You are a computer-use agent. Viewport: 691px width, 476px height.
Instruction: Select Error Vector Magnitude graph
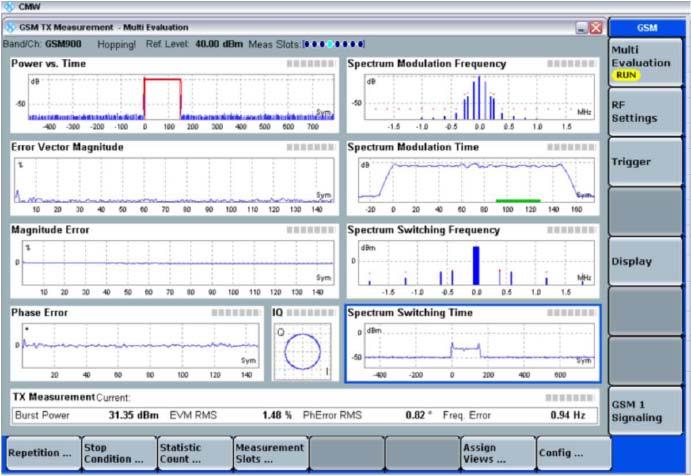click(x=175, y=178)
